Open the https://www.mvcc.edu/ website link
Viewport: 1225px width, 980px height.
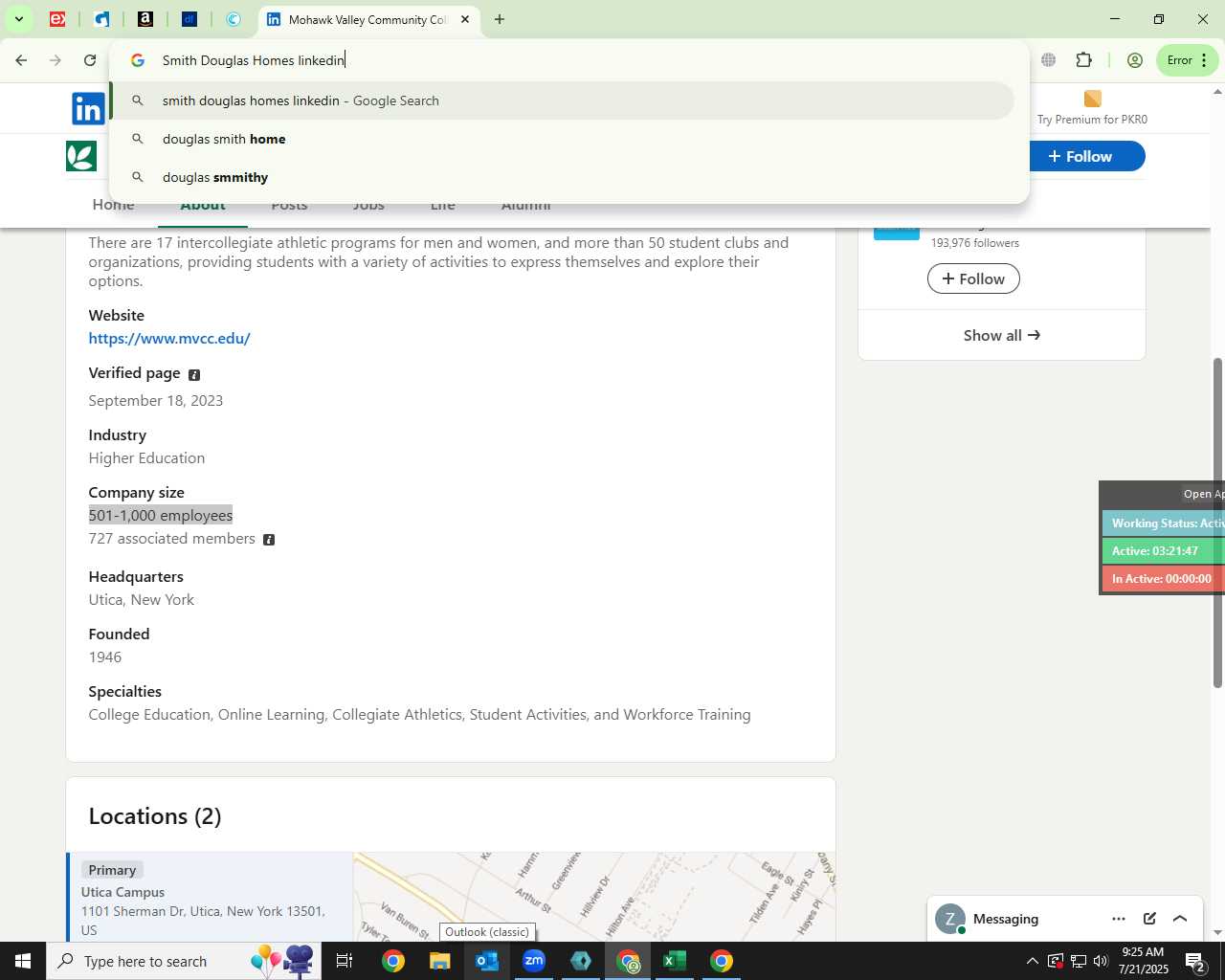(x=169, y=338)
